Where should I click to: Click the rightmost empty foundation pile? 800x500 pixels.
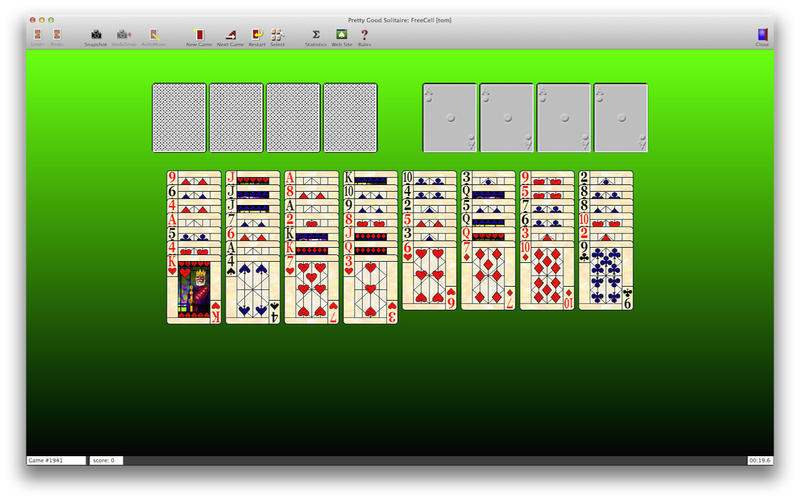click(620, 118)
